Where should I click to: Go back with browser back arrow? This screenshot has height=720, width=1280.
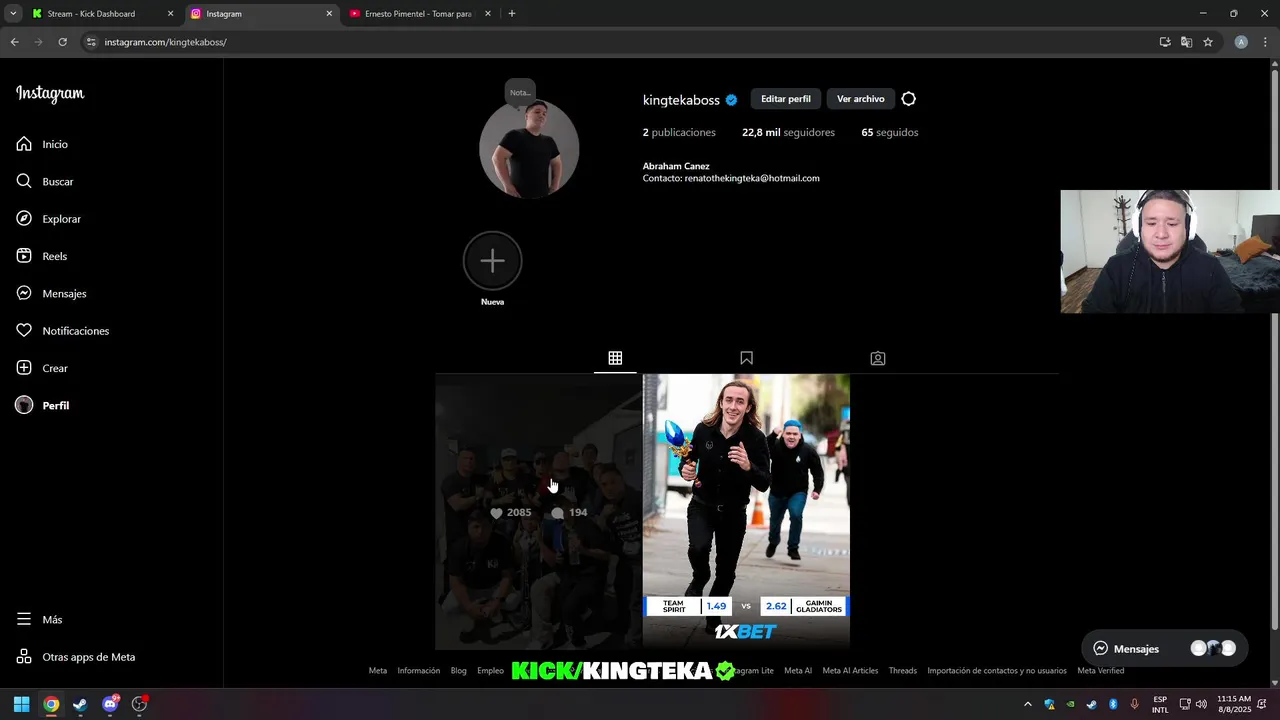click(14, 42)
